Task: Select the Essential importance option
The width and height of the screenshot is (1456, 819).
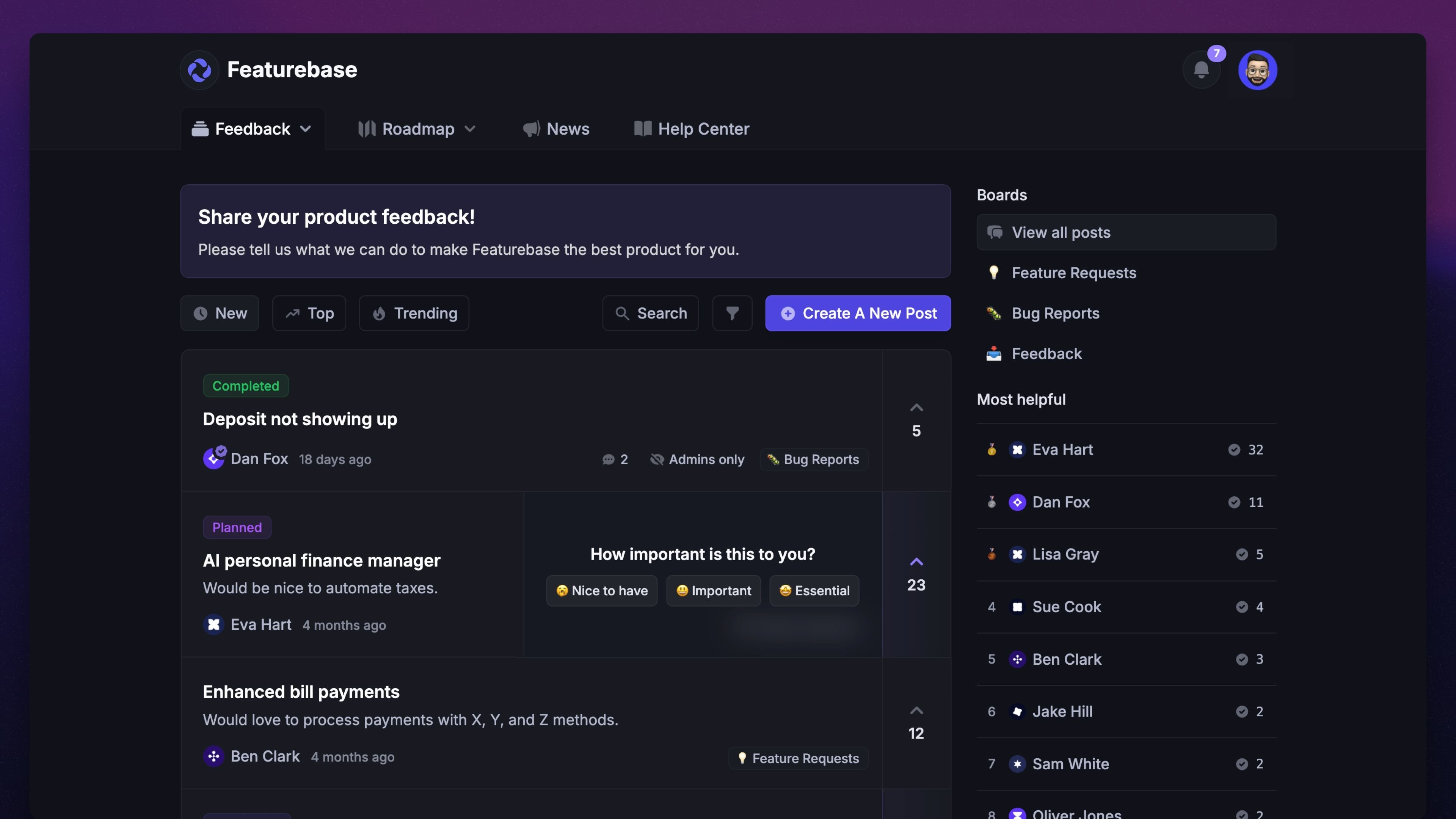Action: (x=814, y=591)
